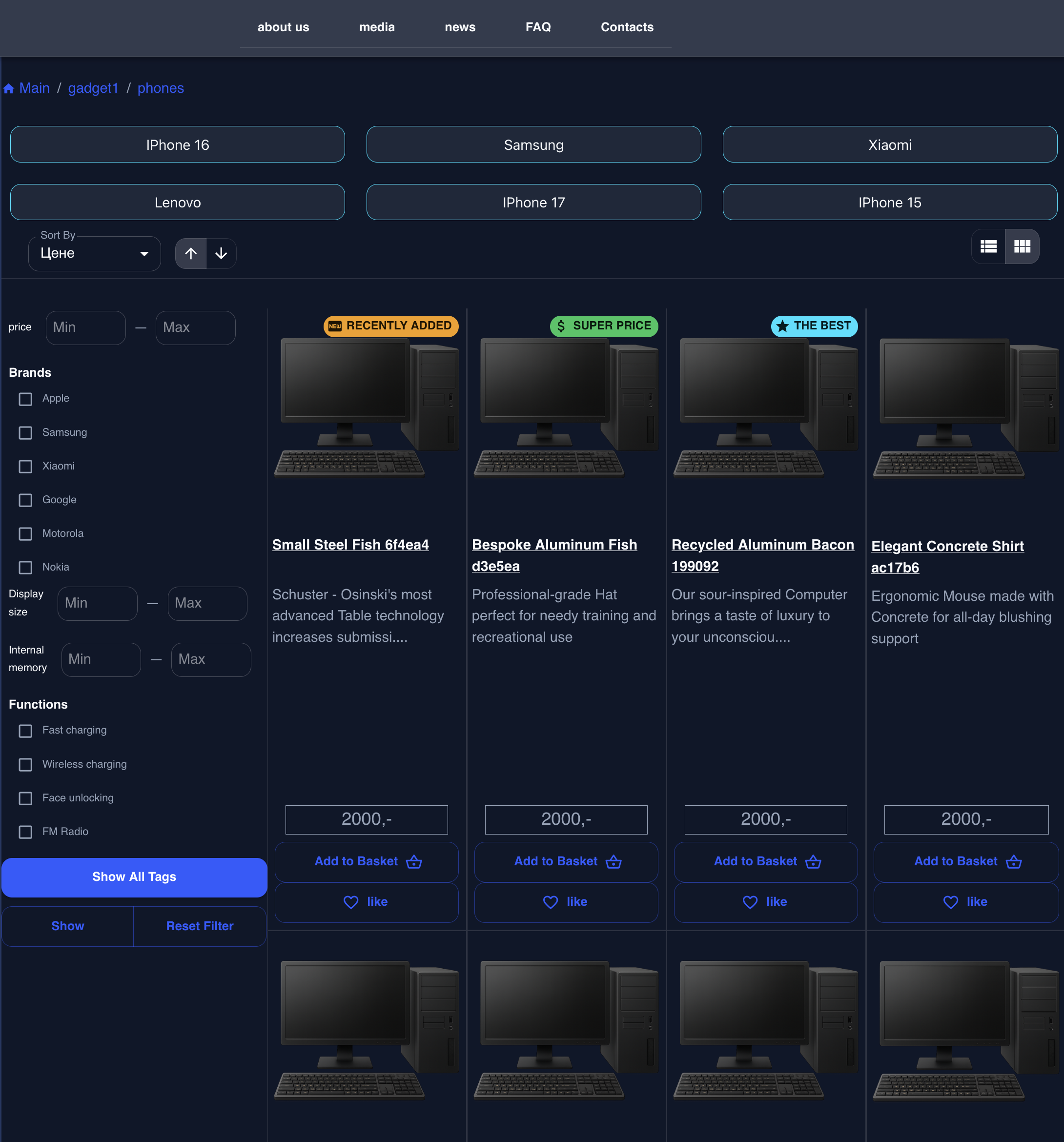The height and width of the screenshot is (1142, 1064).
Task: Sort ascending with the up arrow
Action: point(191,253)
